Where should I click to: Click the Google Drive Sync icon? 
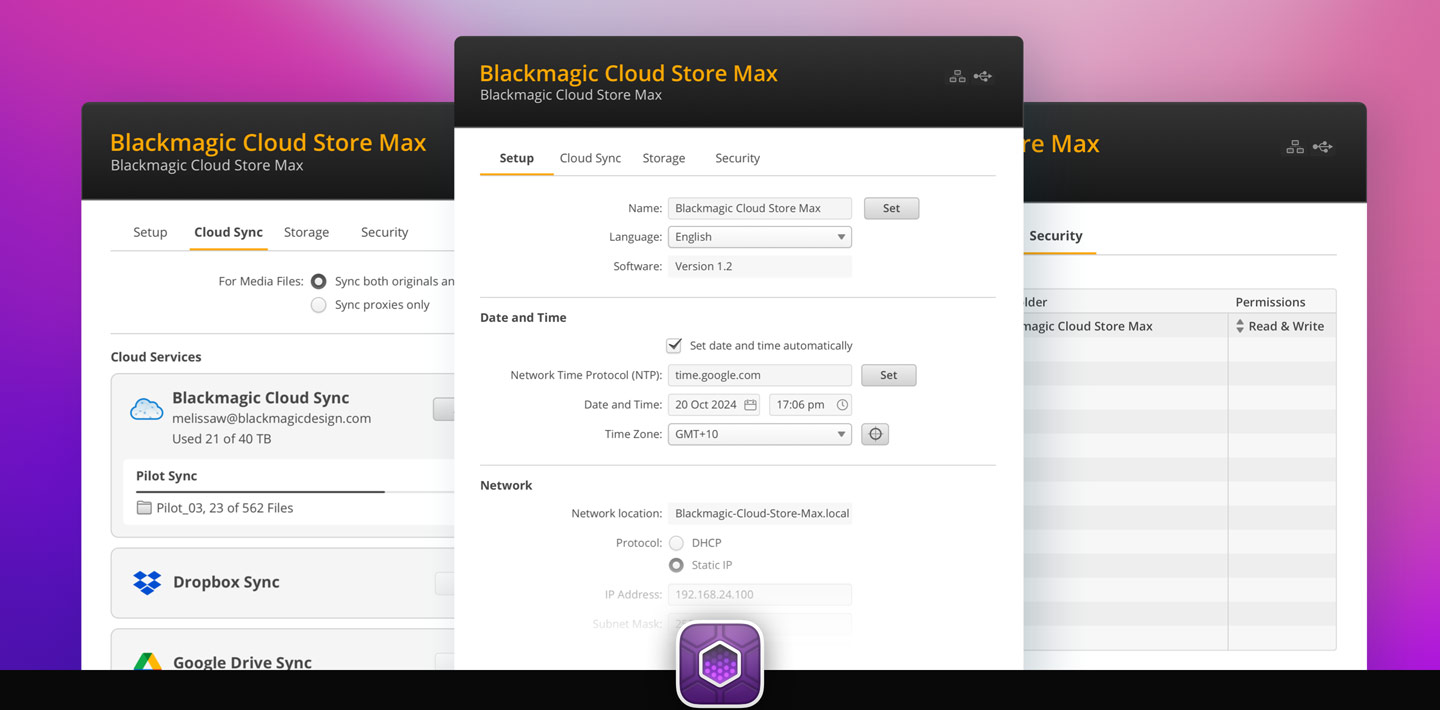146,661
